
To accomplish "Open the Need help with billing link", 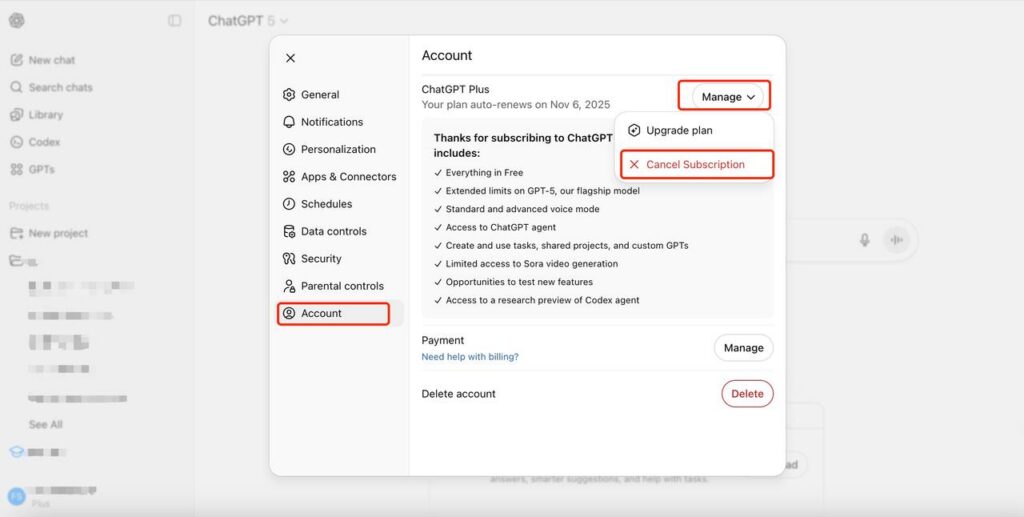I will pos(470,357).
